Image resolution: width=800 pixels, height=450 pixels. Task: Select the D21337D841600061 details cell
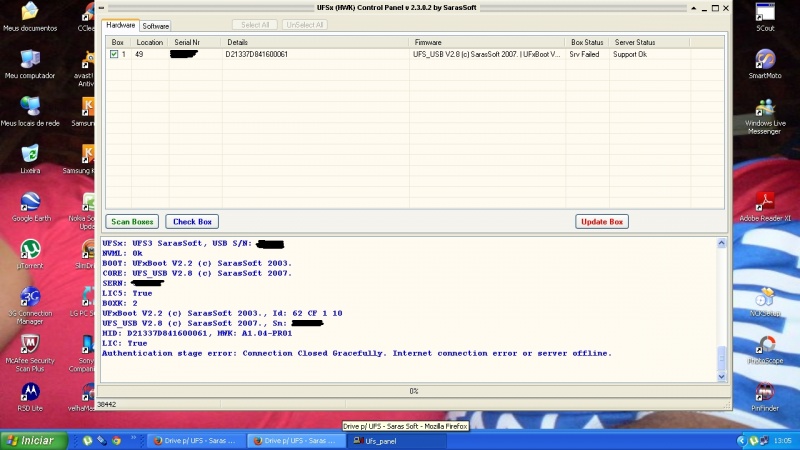point(257,54)
